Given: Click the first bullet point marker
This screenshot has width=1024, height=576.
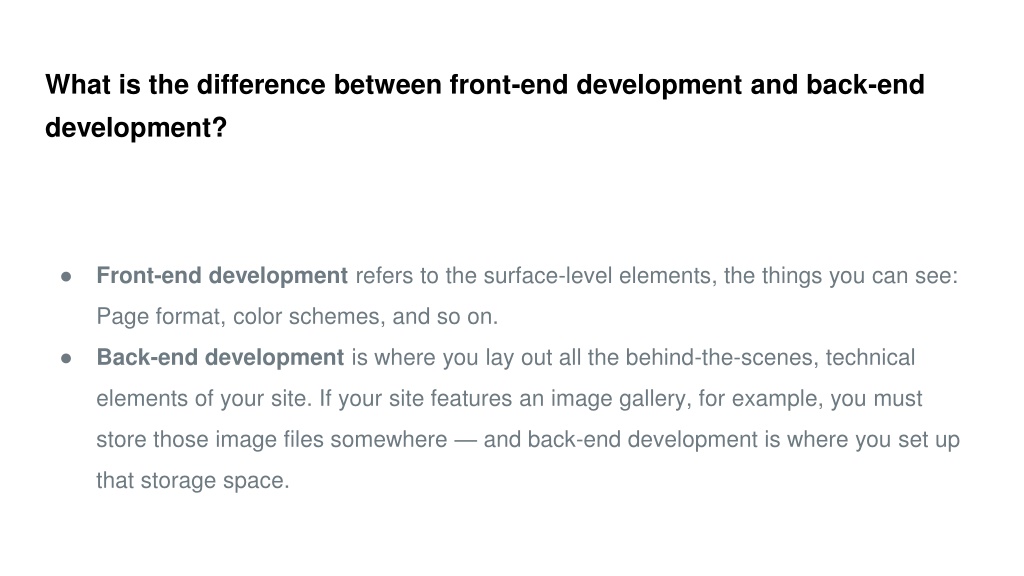Looking at the screenshot, I should coord(66,277).
